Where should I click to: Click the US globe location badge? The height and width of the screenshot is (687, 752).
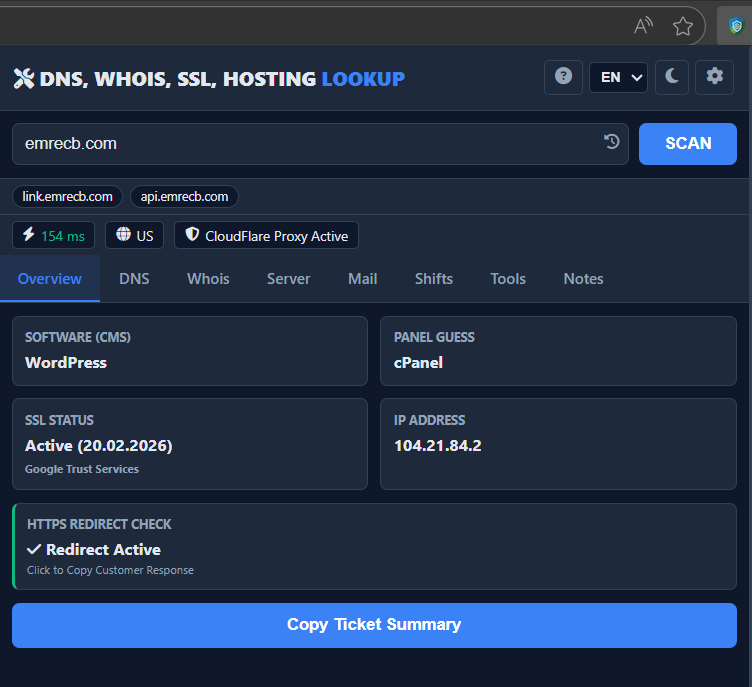(134, 236)
